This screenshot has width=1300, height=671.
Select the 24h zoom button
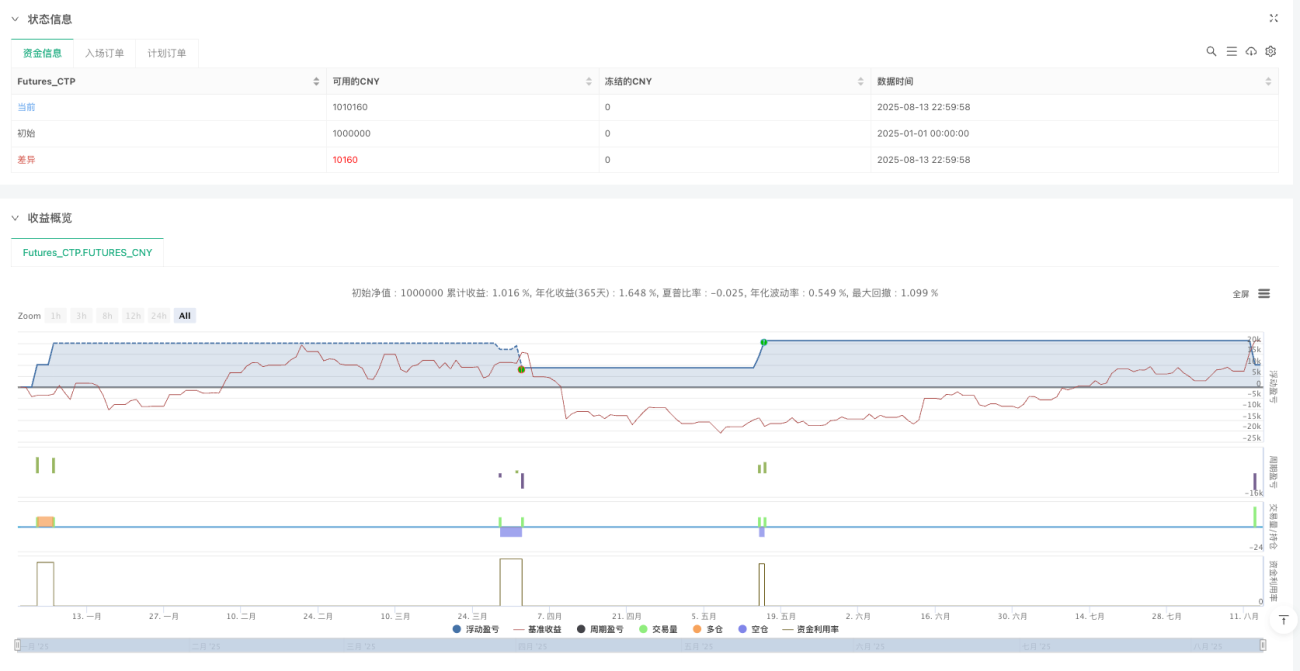(x=158, y=316)
